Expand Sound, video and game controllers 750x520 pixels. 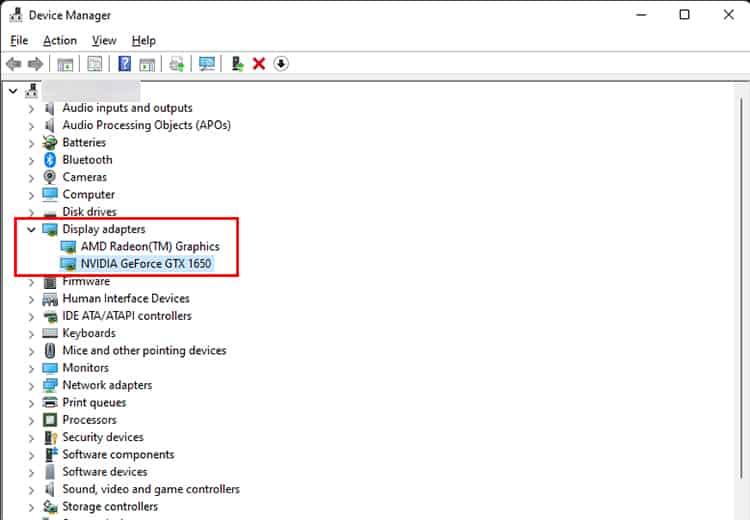tap(31, 490)
